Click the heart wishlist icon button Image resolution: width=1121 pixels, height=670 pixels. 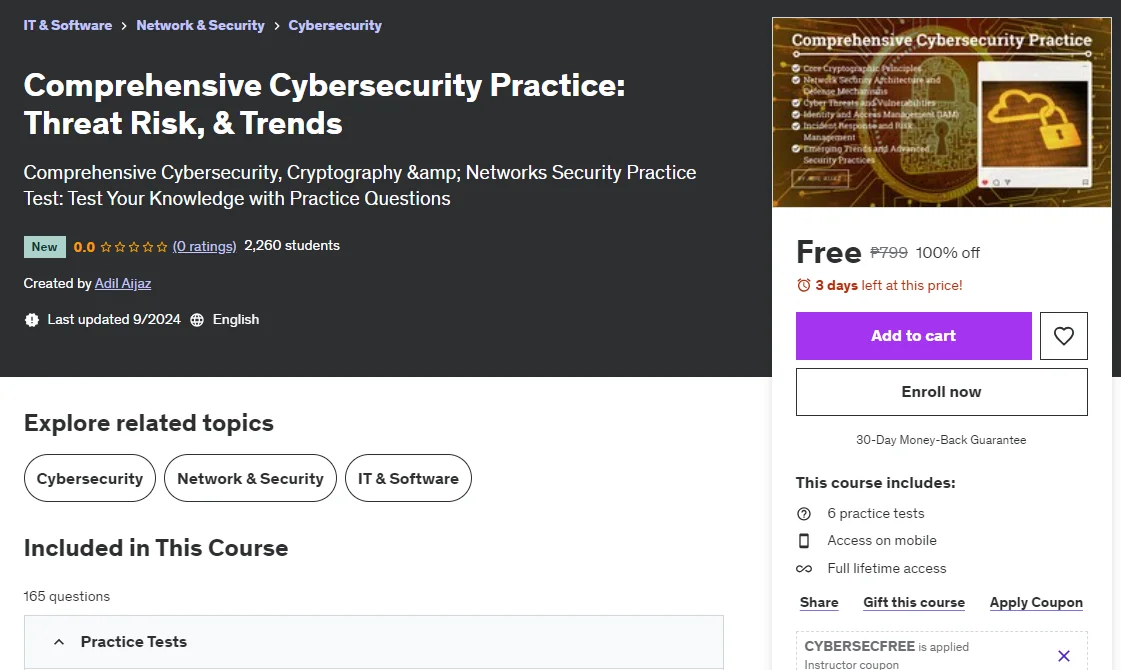[x=1063, y=335]
